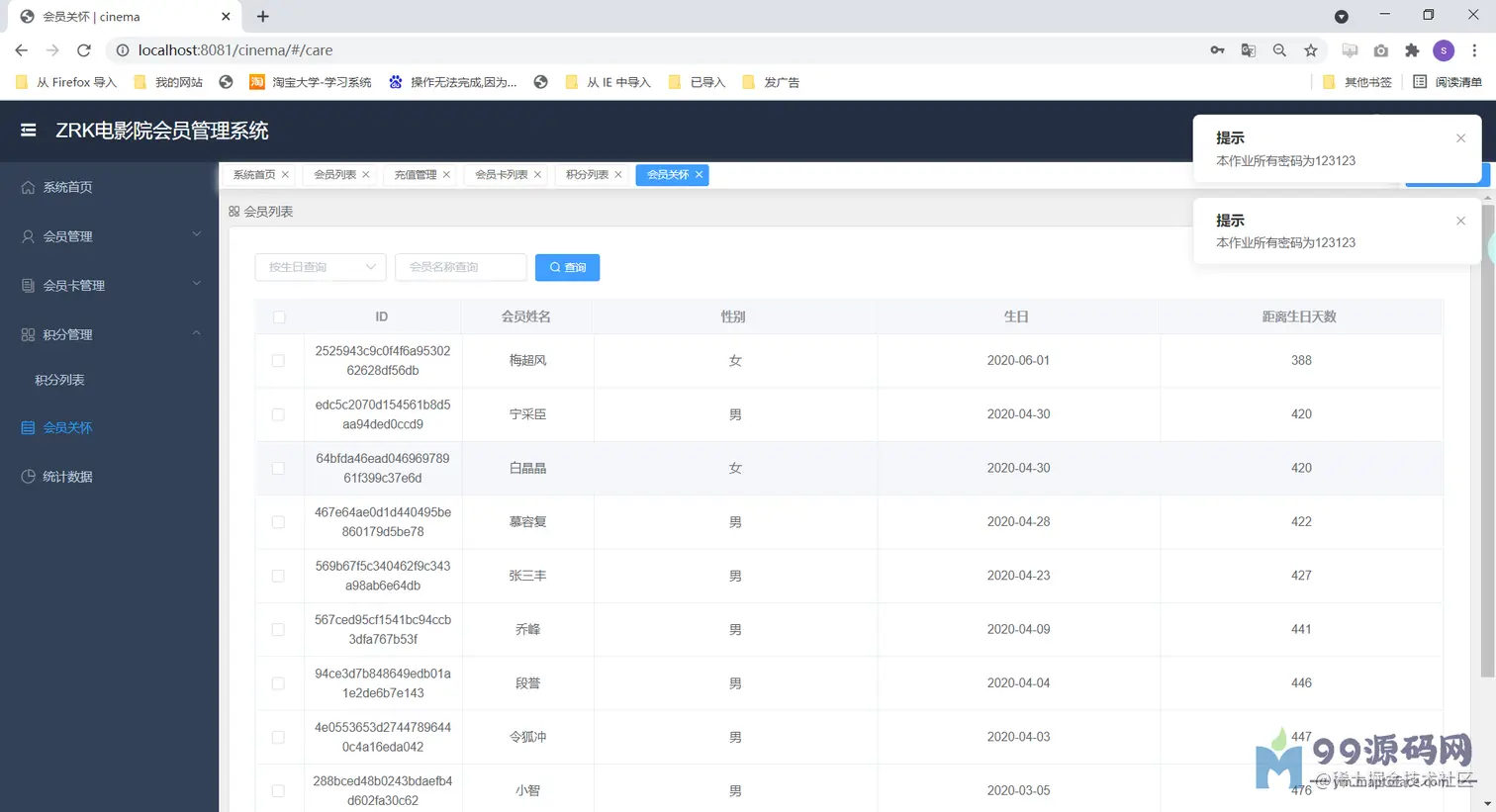Toggle the sidebar hamburger menu icon
The image size is (1496, 812).
pos(28,130)
